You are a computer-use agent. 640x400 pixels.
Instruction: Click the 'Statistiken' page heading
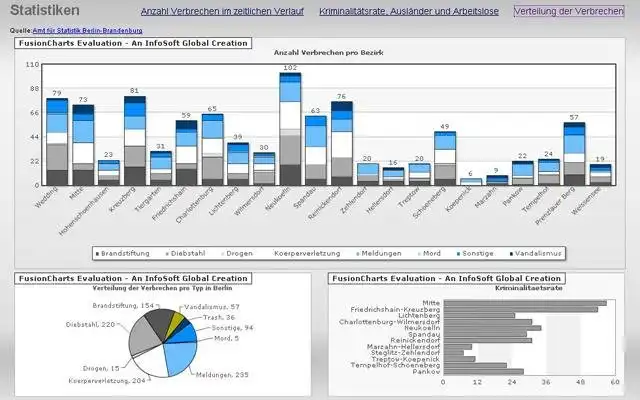point(45,11)
